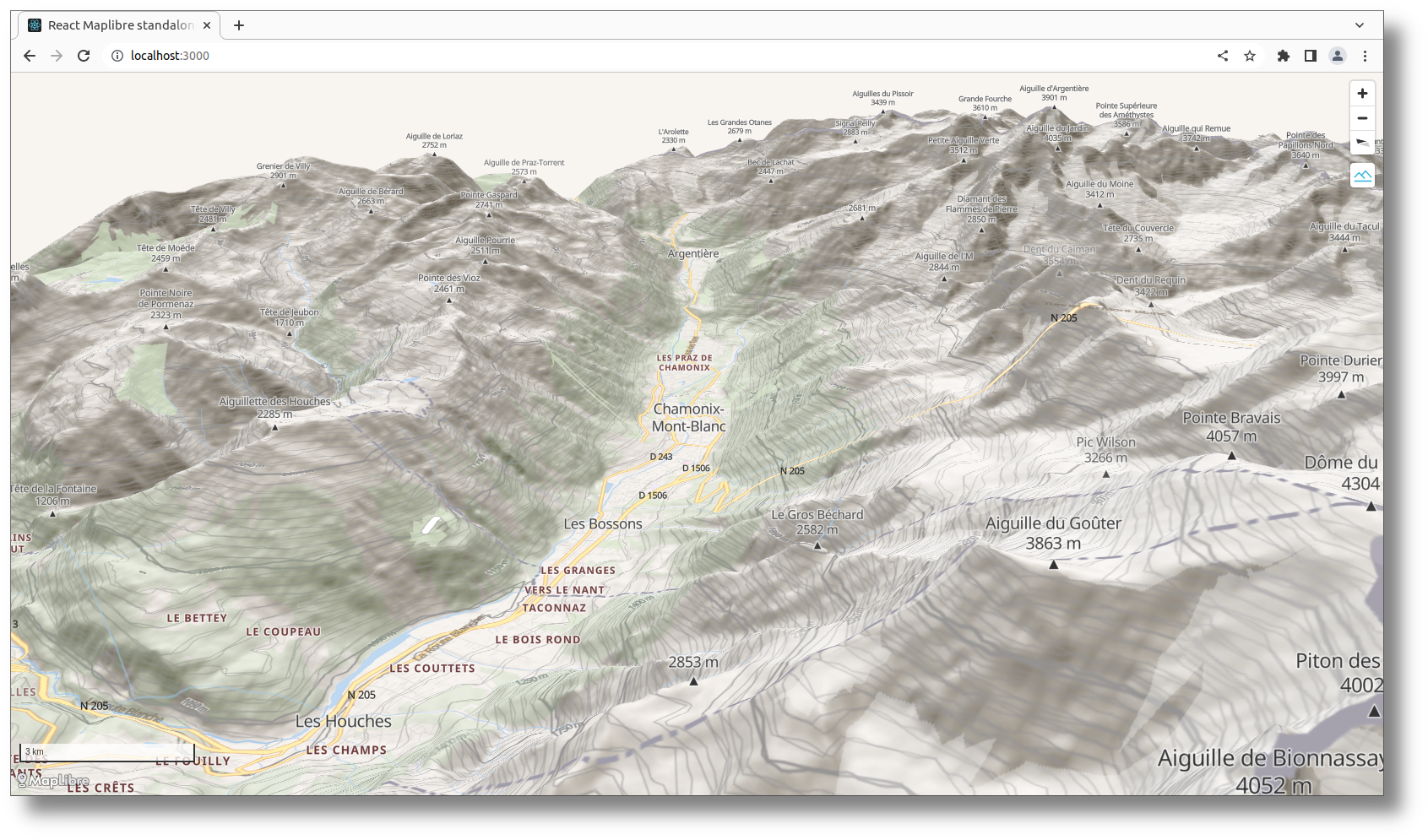Open the Chrome three-dot menu
Image resolution: width=1428 pixels, height=840 pixels.
coord(1365,56)
